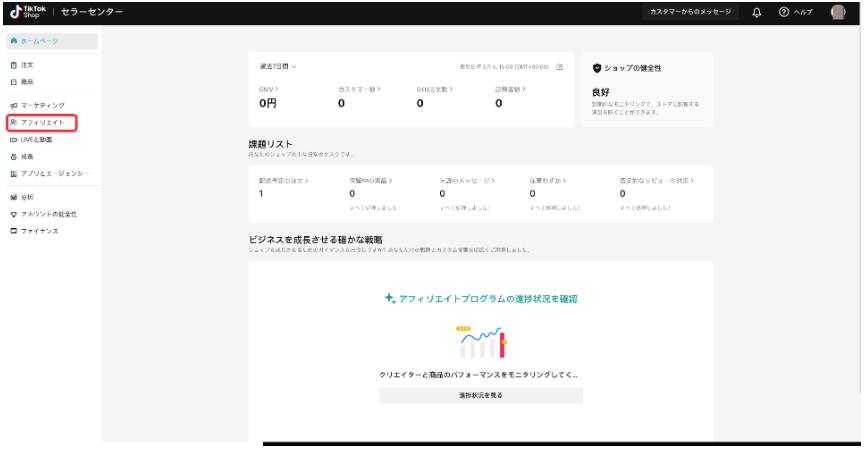Click the finance wallet icon in the sidebar

point(14,231)
